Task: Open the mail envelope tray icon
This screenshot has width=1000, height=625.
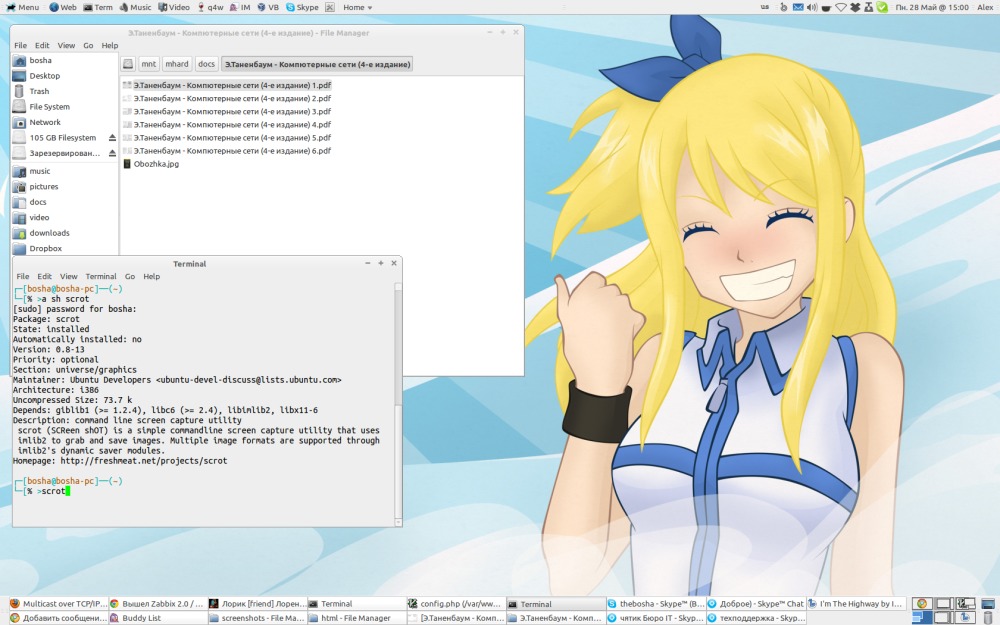Action: [798, 7]
